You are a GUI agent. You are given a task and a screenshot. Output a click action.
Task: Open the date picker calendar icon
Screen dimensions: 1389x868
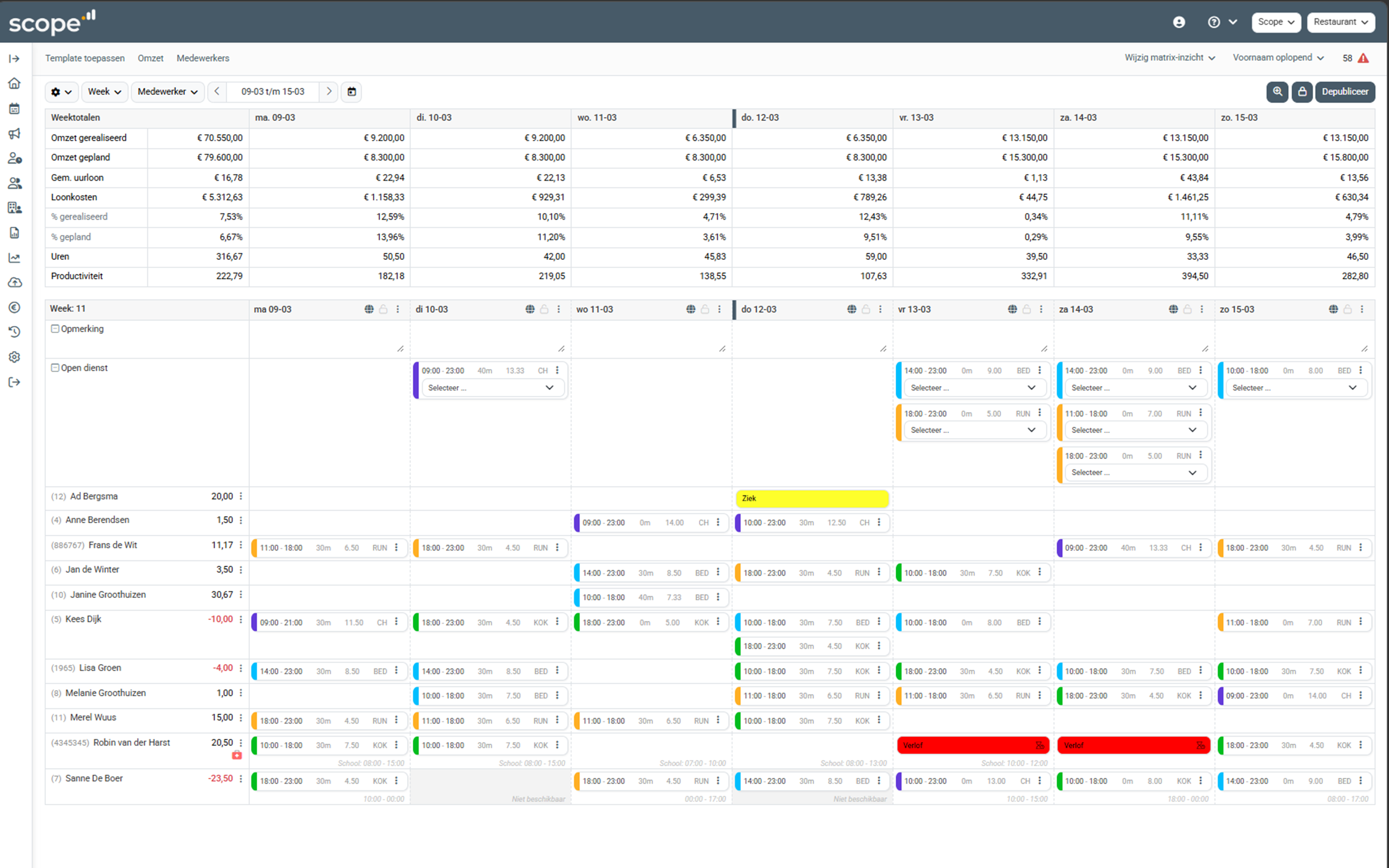pos(352,92)
